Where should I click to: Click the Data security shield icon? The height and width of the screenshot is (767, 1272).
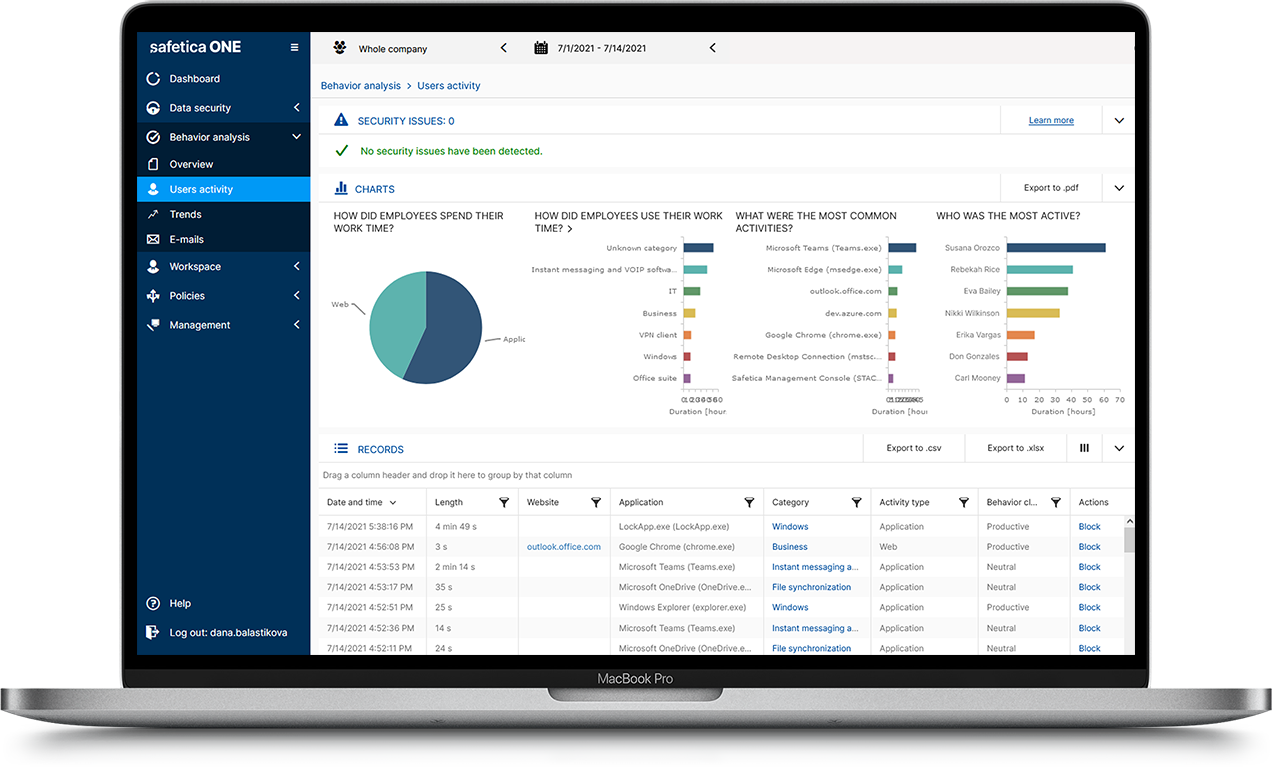point(153,108)
